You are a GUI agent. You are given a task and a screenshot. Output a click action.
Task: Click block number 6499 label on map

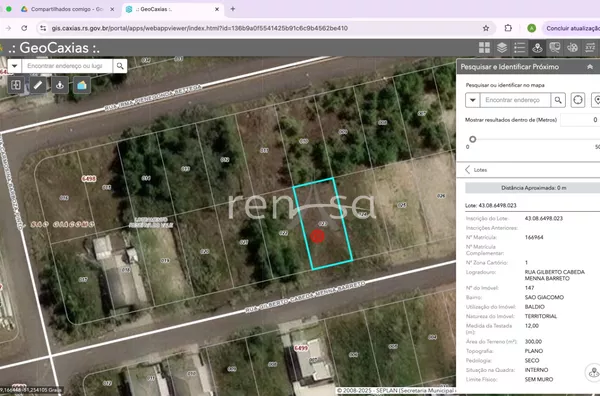(301, 348)
